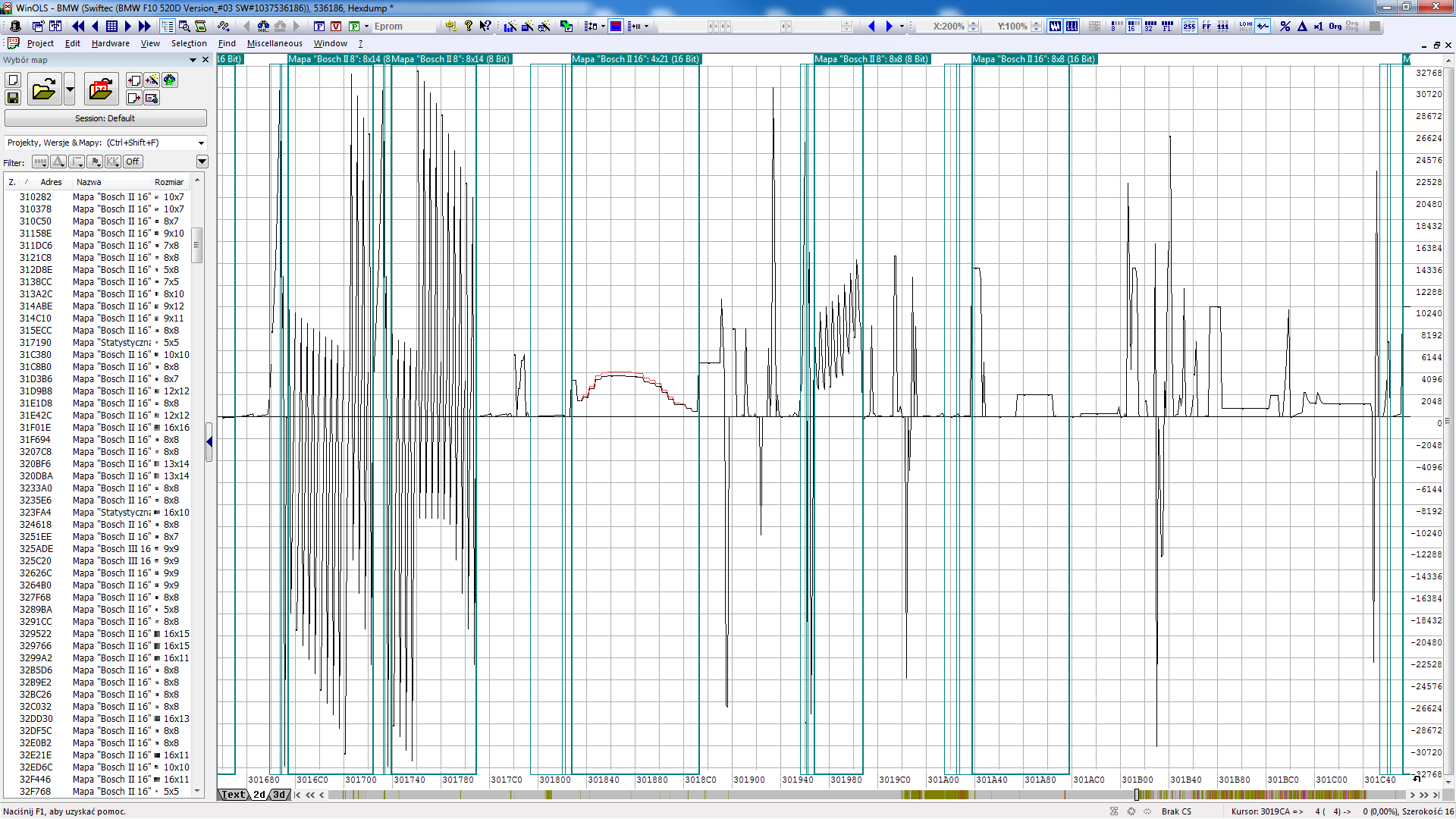Click the percent display mode icon
The width and height of the screenshot is (1456, 819).
pyautogui.click(x=1285, y=26)
